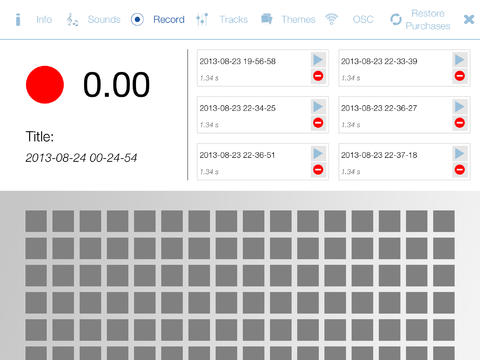Play recording 2013-08-23 22-36-27
480x360 pixels.
point(459,107)
